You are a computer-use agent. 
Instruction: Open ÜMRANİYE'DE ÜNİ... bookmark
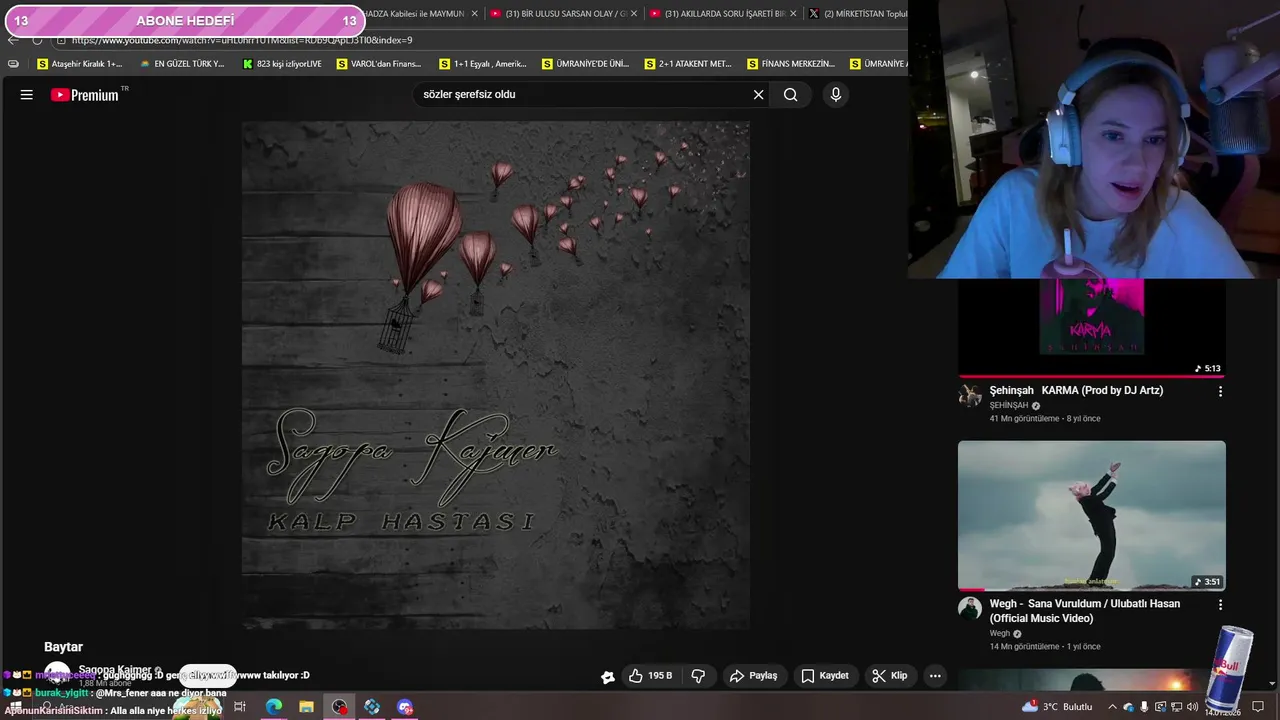click(586, 64)
